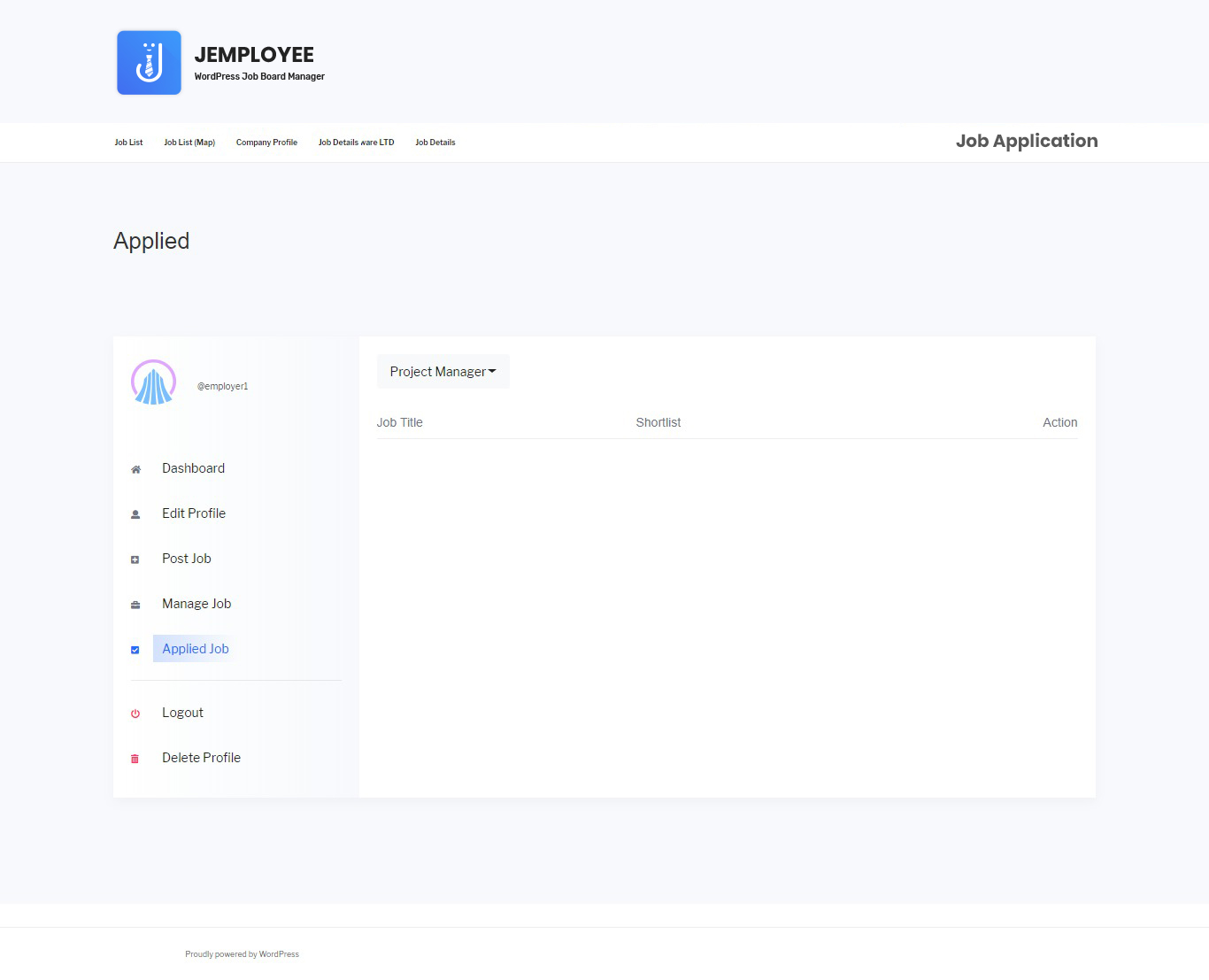Click the Job Title column header
The image size is (1209, 980).
(400, 423)
